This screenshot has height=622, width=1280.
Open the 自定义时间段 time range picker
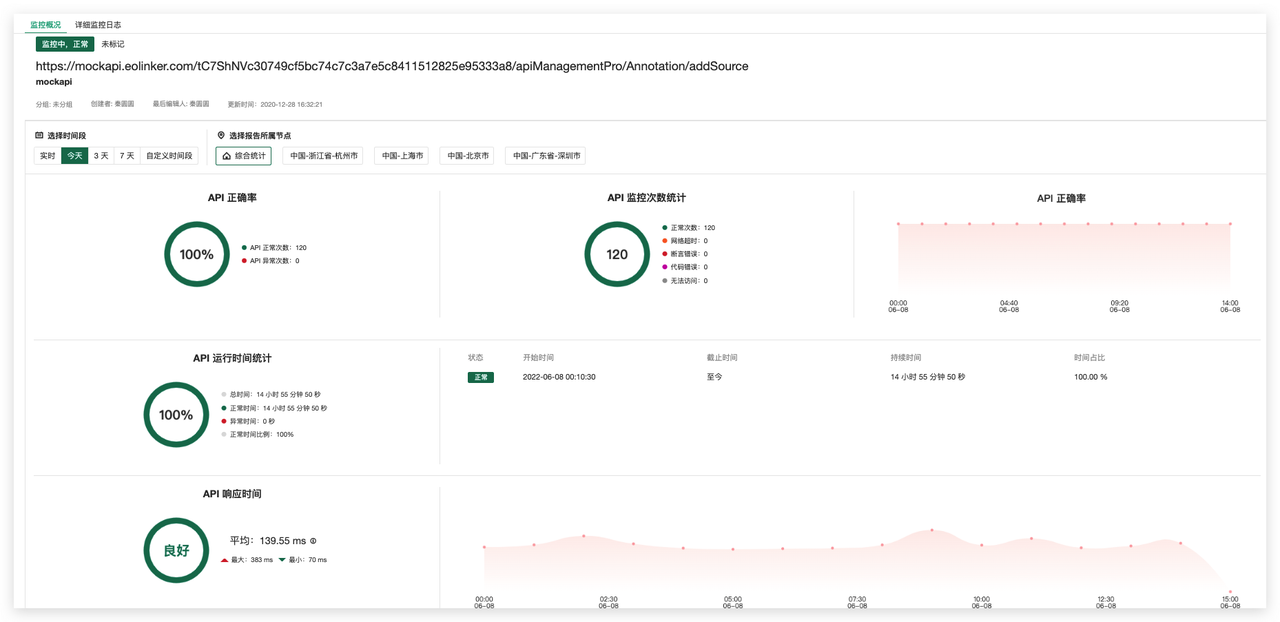(x=169, y=156)
